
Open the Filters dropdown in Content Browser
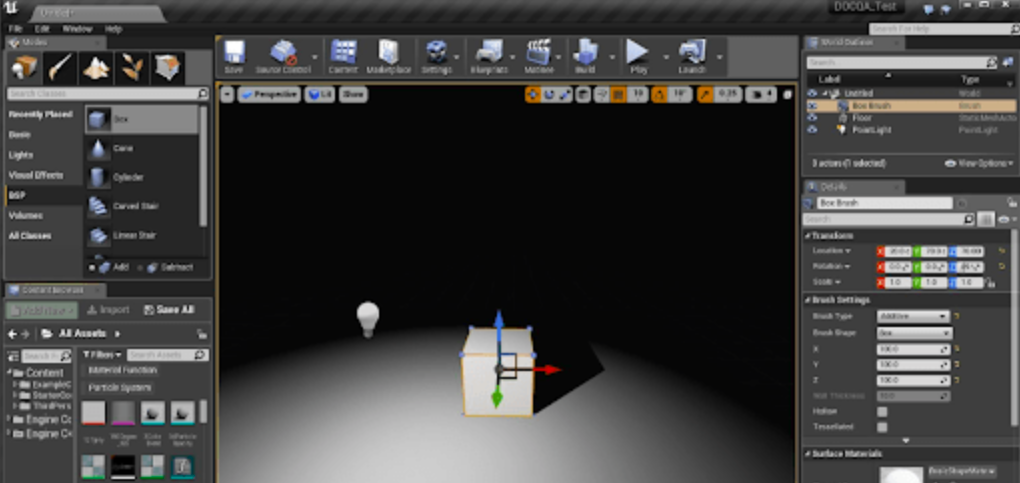point(103,355)
